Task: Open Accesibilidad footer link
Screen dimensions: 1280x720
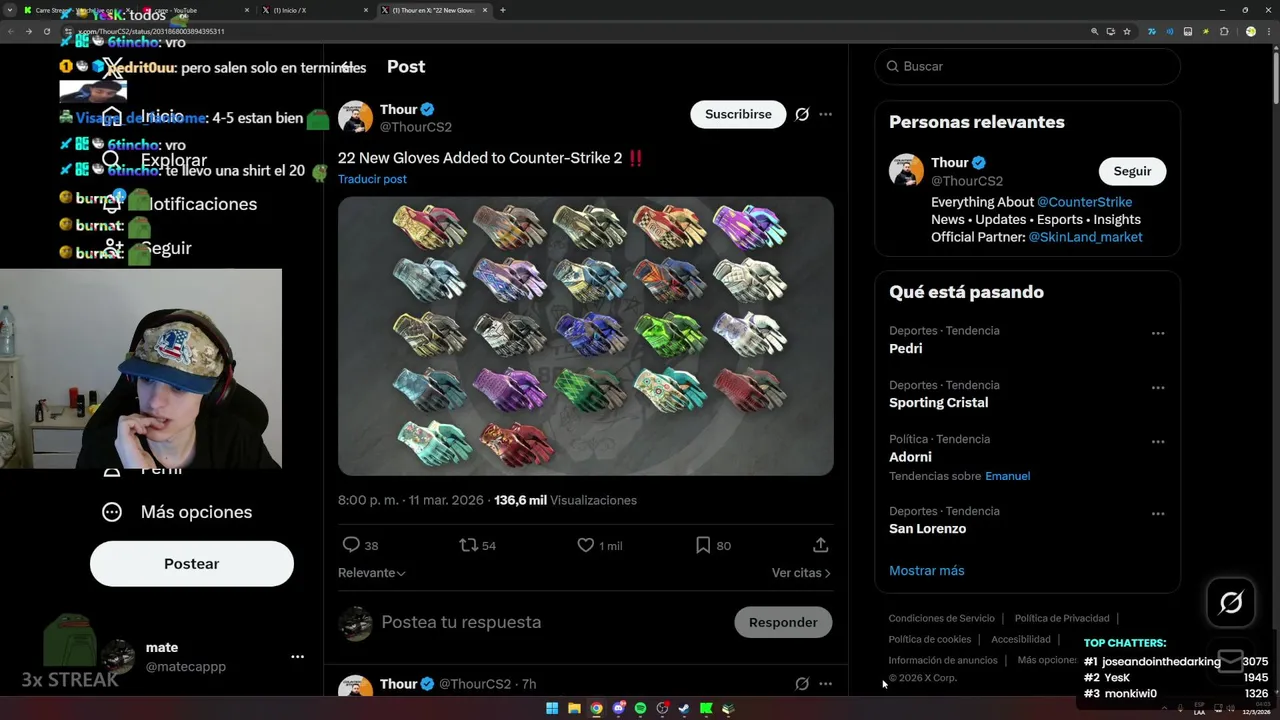Action: click(1021, 639)
